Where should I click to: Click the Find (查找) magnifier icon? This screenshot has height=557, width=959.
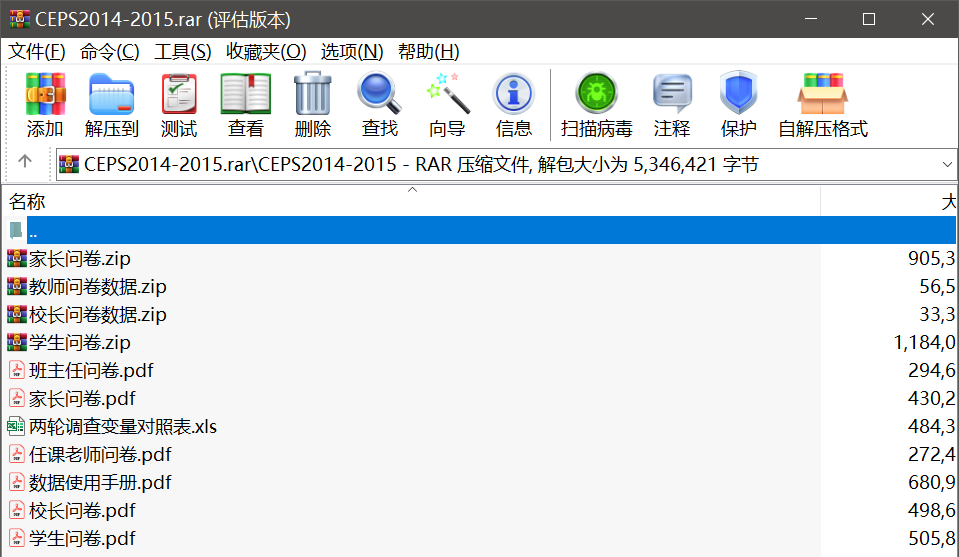pos(379,94)
